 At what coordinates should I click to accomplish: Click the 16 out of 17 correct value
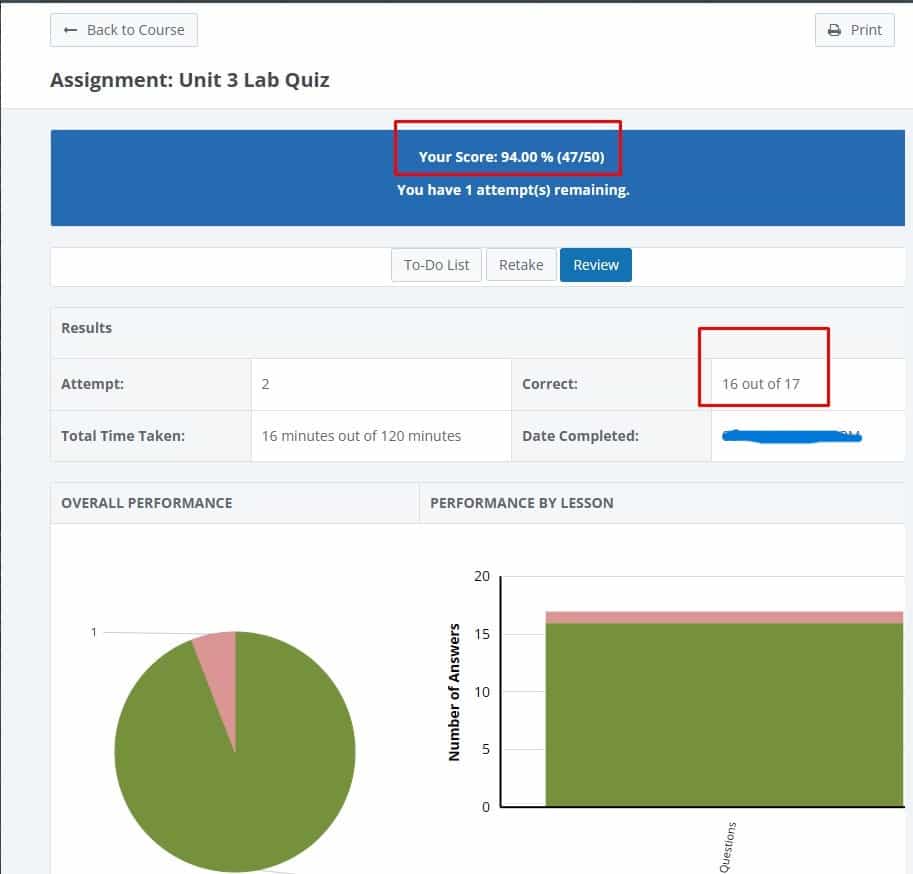[x=761, y=384]
